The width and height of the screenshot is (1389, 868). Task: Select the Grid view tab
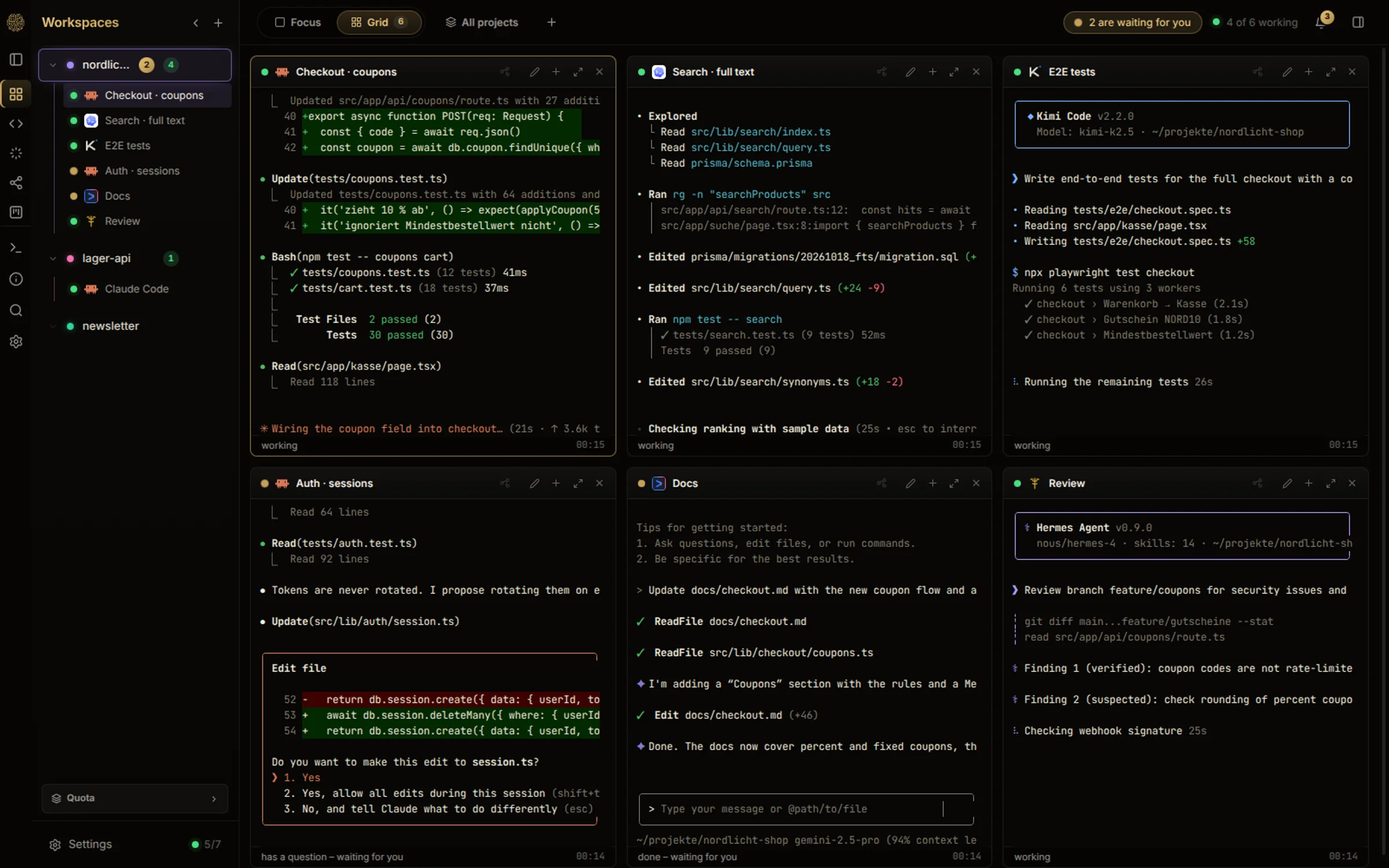point(379,22)
